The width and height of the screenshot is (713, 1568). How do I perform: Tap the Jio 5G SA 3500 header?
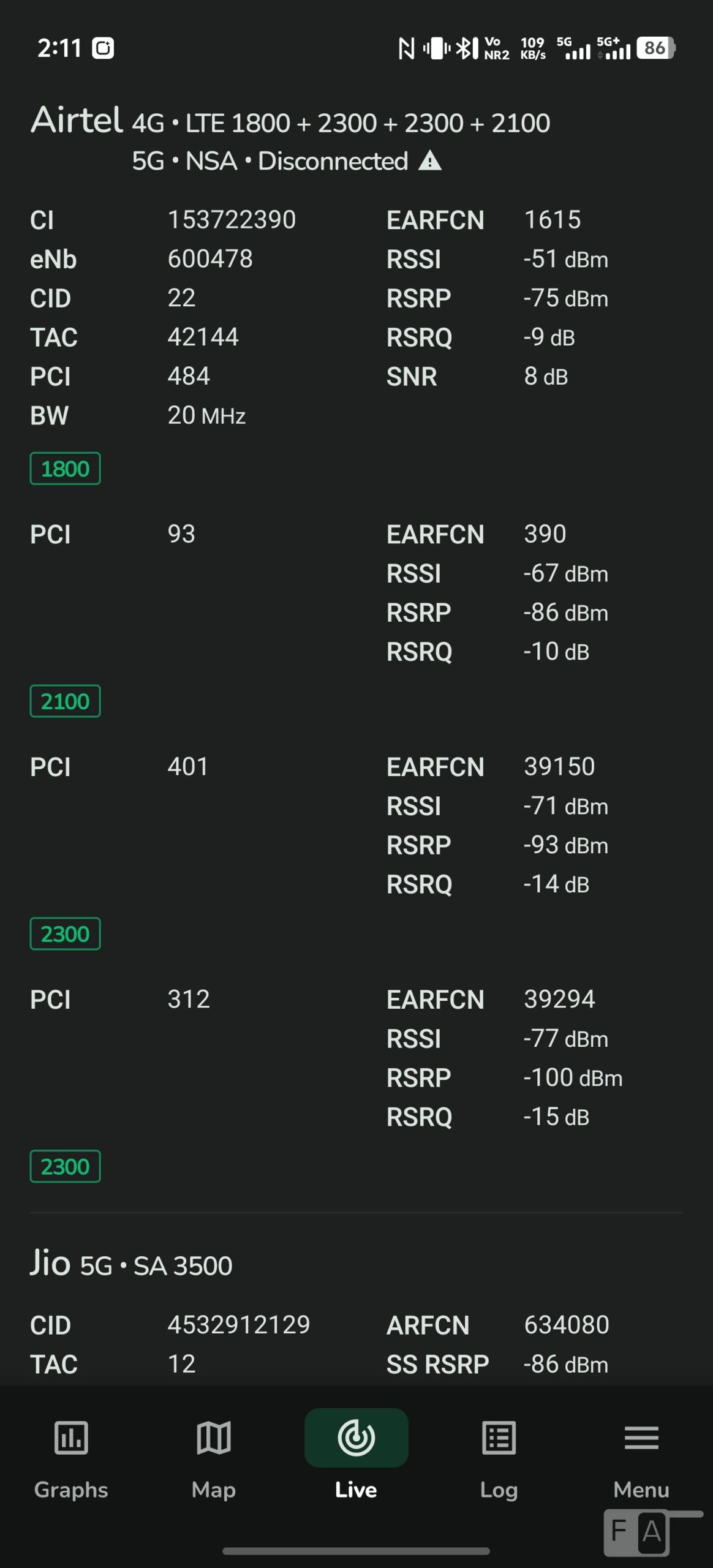point(131,1264)
